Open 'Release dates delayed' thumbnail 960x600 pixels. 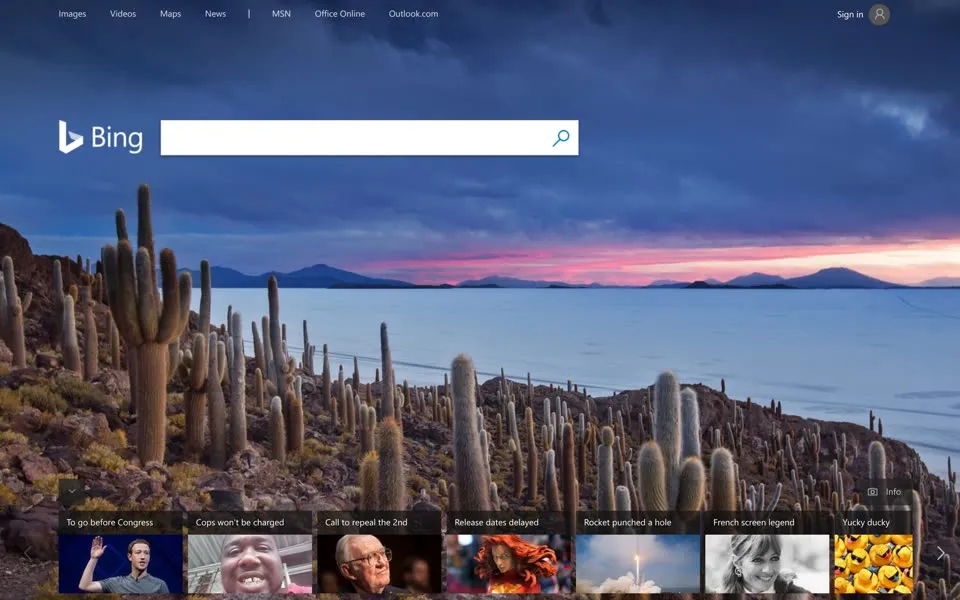click(509, 563)
